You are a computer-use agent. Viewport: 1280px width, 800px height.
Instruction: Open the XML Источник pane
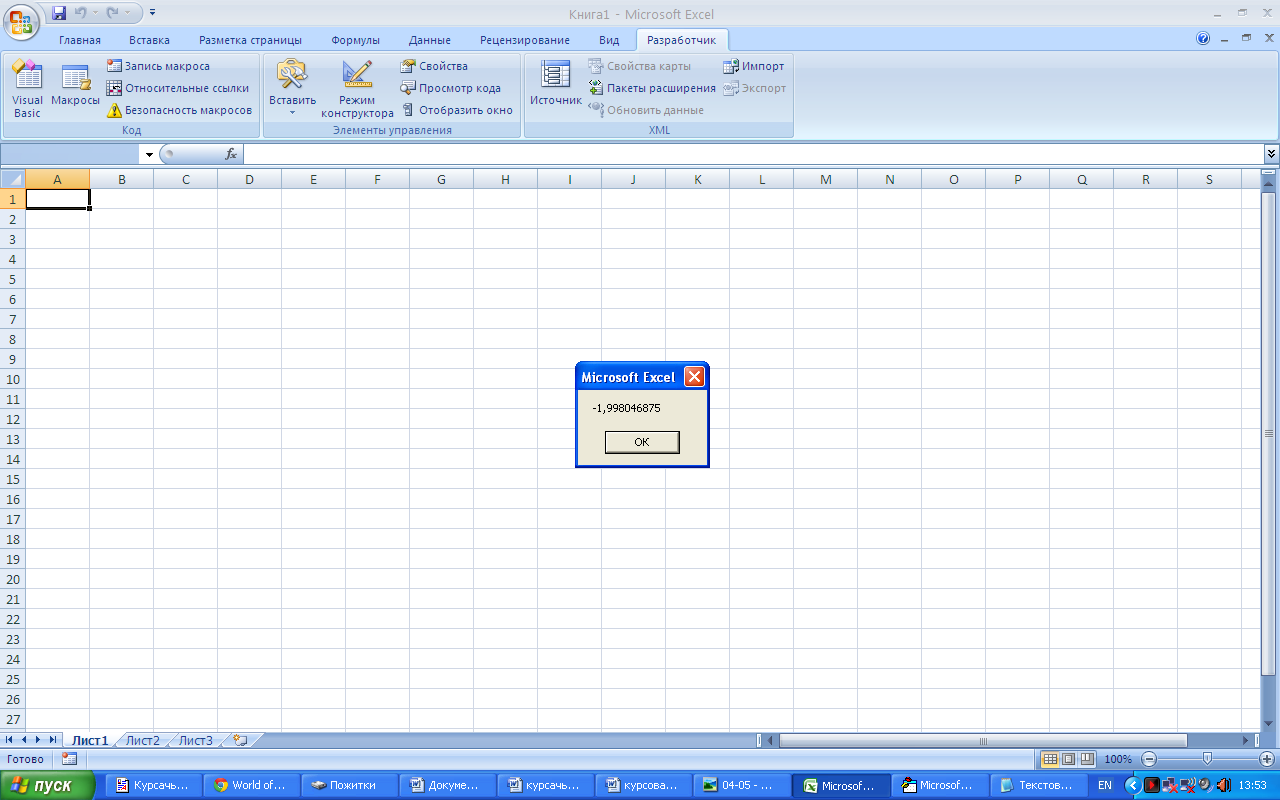click(x=555, y=84)
